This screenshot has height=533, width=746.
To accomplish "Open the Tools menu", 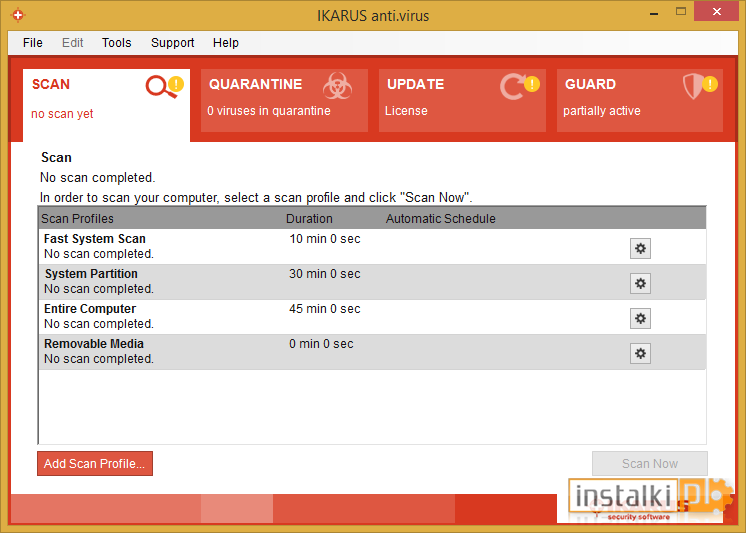I will click(116, 43).
